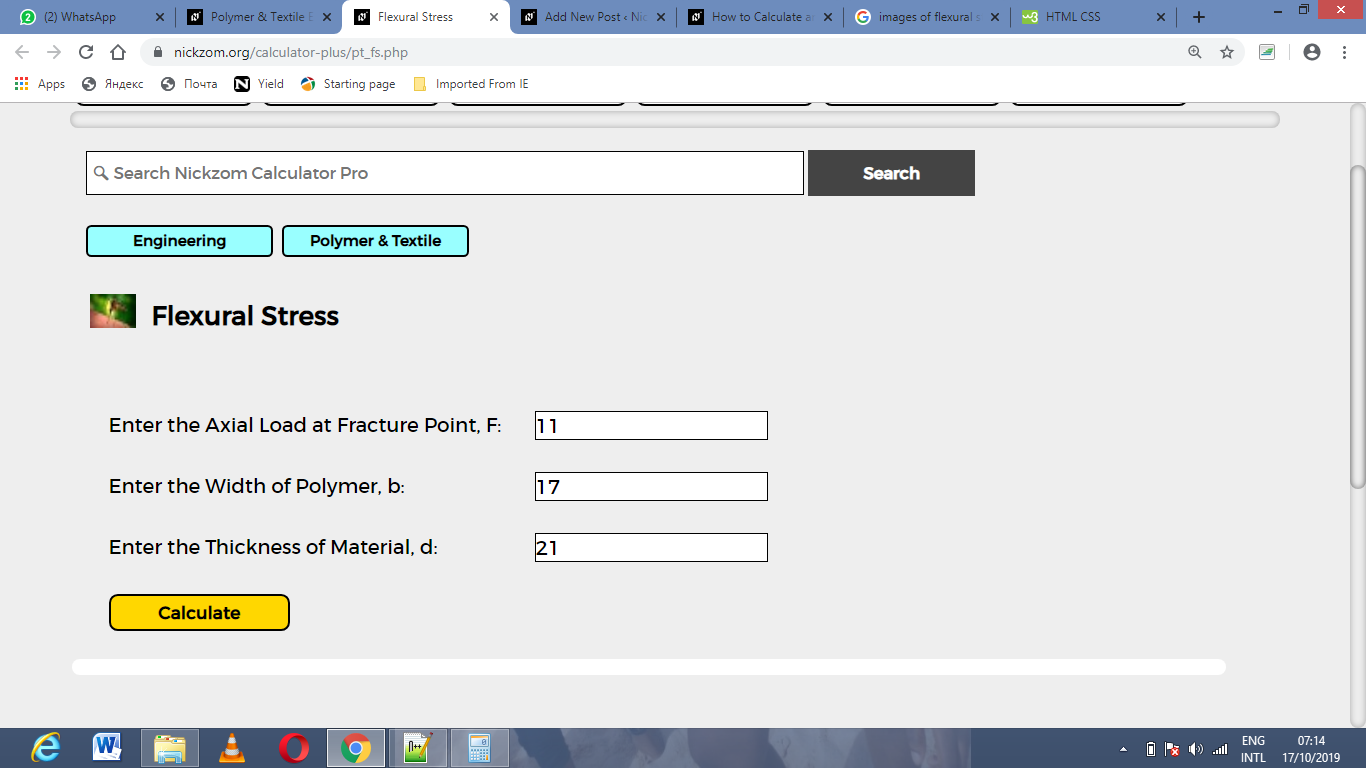Click the Search Nickzom Calculator Pro field
The height and width of the screenshot is (768, 1366).
[x=445, y=173]
